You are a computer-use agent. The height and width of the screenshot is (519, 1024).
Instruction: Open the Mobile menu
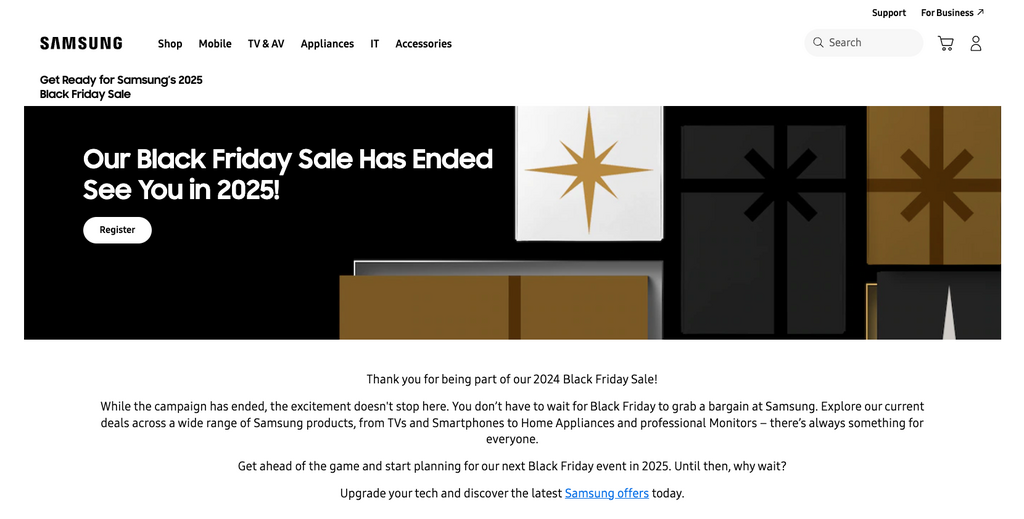coord(215,44)
